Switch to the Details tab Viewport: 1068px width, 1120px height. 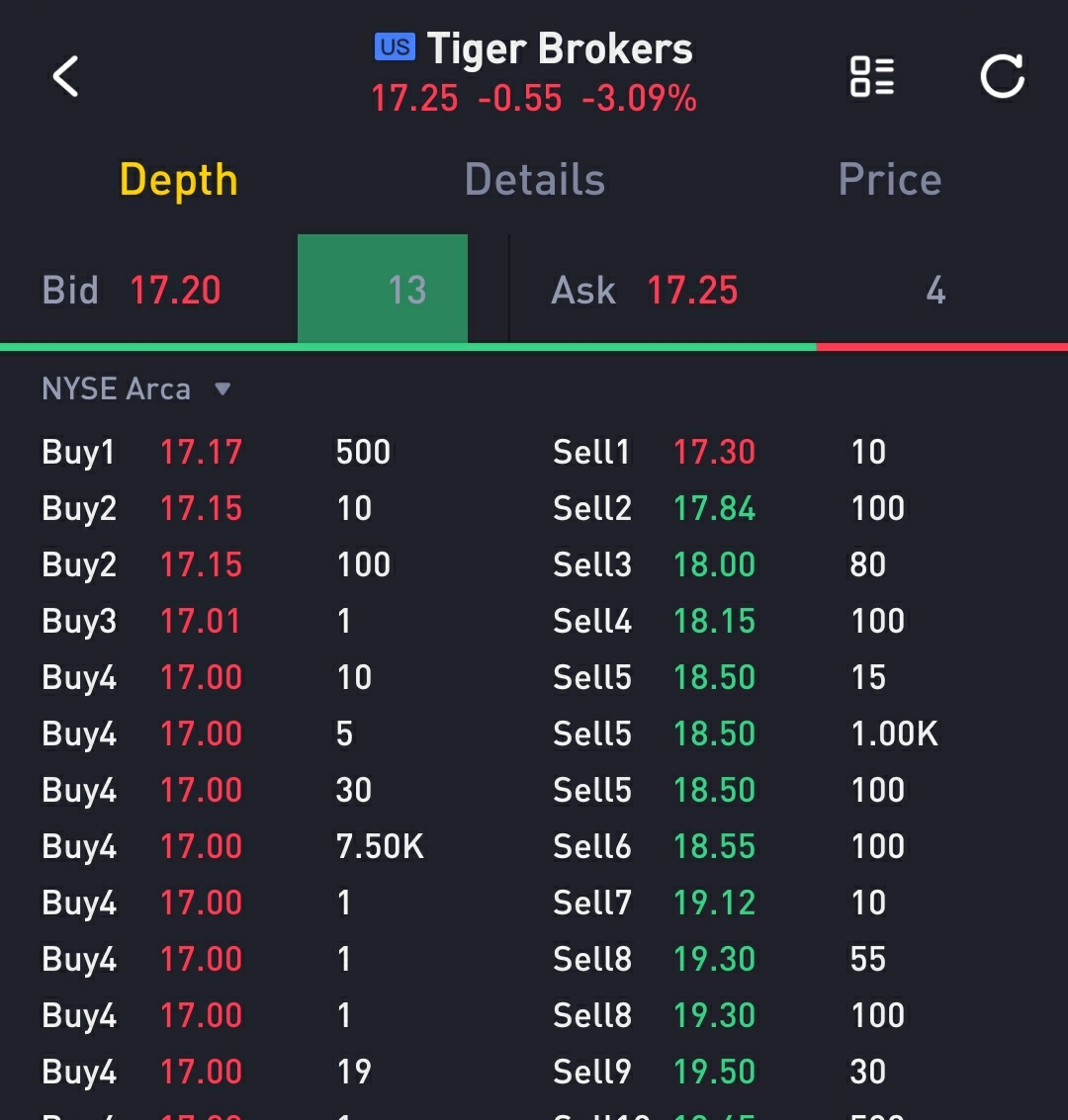(x=534, y=180)
